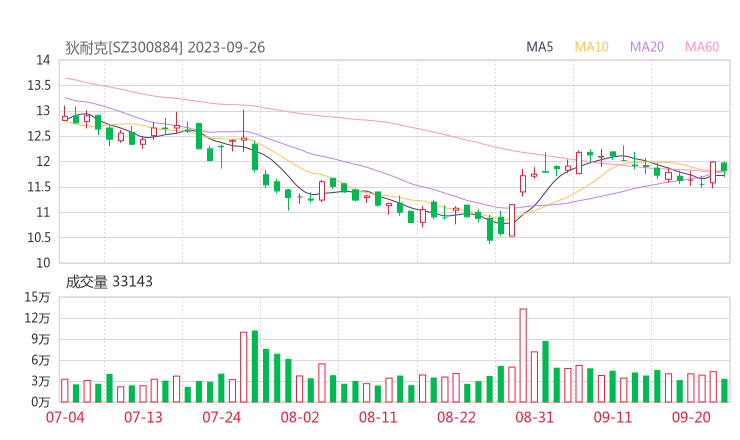The width and height of the screenshot is (740, 440).
Task: Click the 13.5 price axis label
Action: (x=39, y=85)
